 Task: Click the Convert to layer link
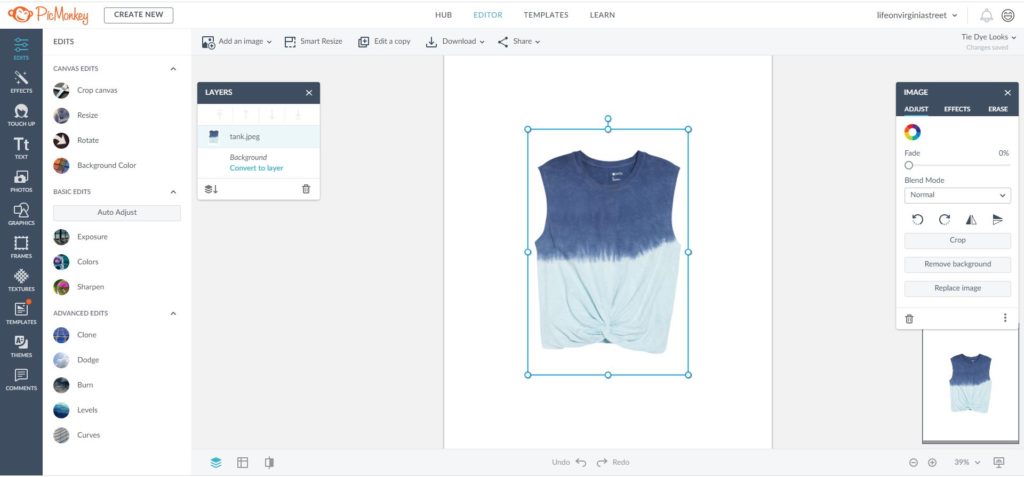pos(256,168)
